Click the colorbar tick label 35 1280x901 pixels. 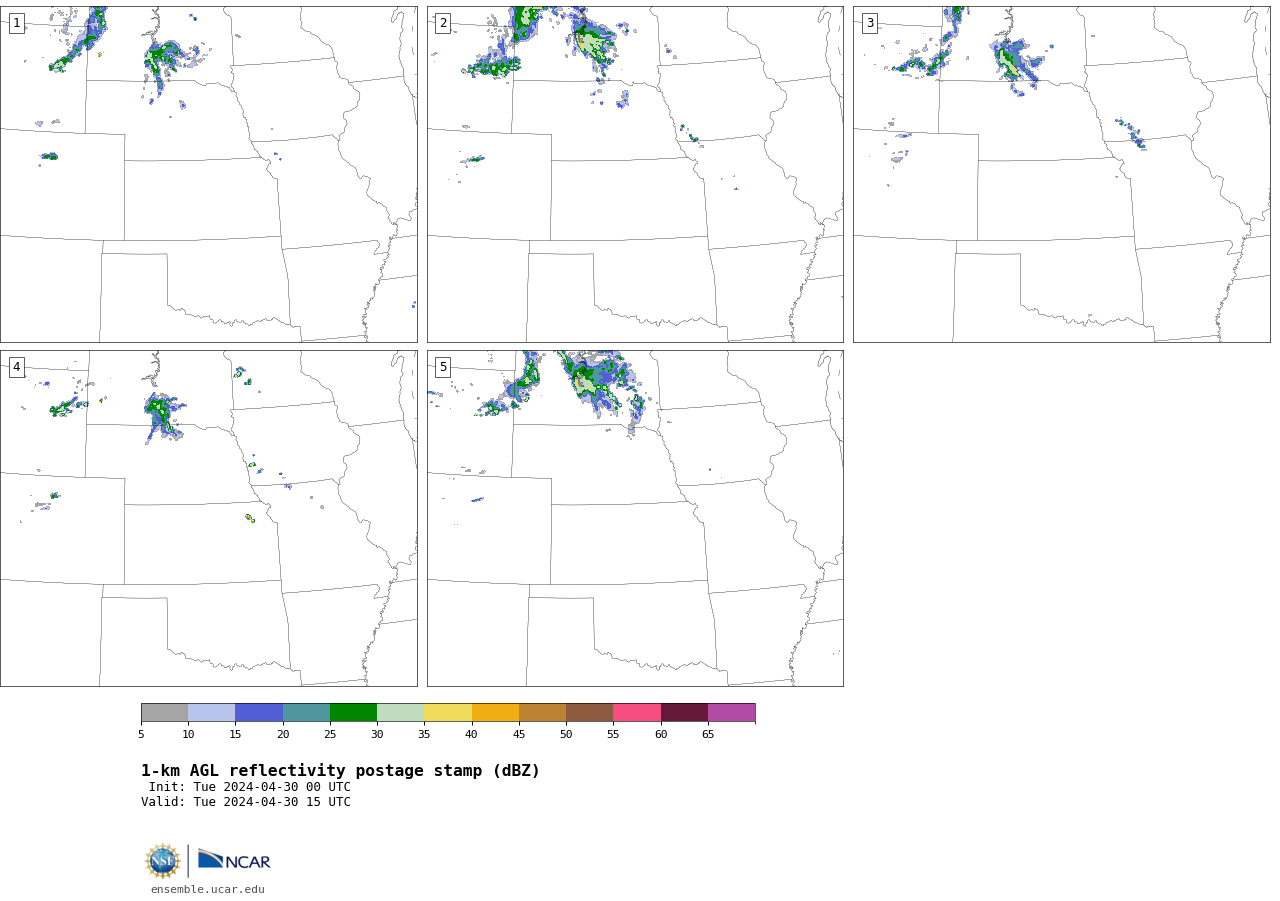(x=424, y=735)
